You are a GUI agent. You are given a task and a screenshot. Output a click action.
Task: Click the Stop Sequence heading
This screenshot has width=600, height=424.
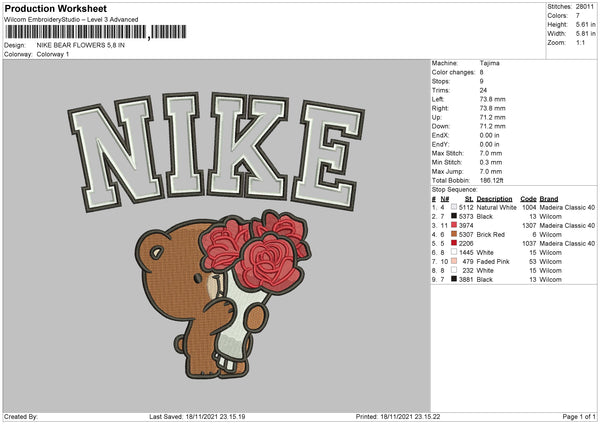(x=455, y=190)
